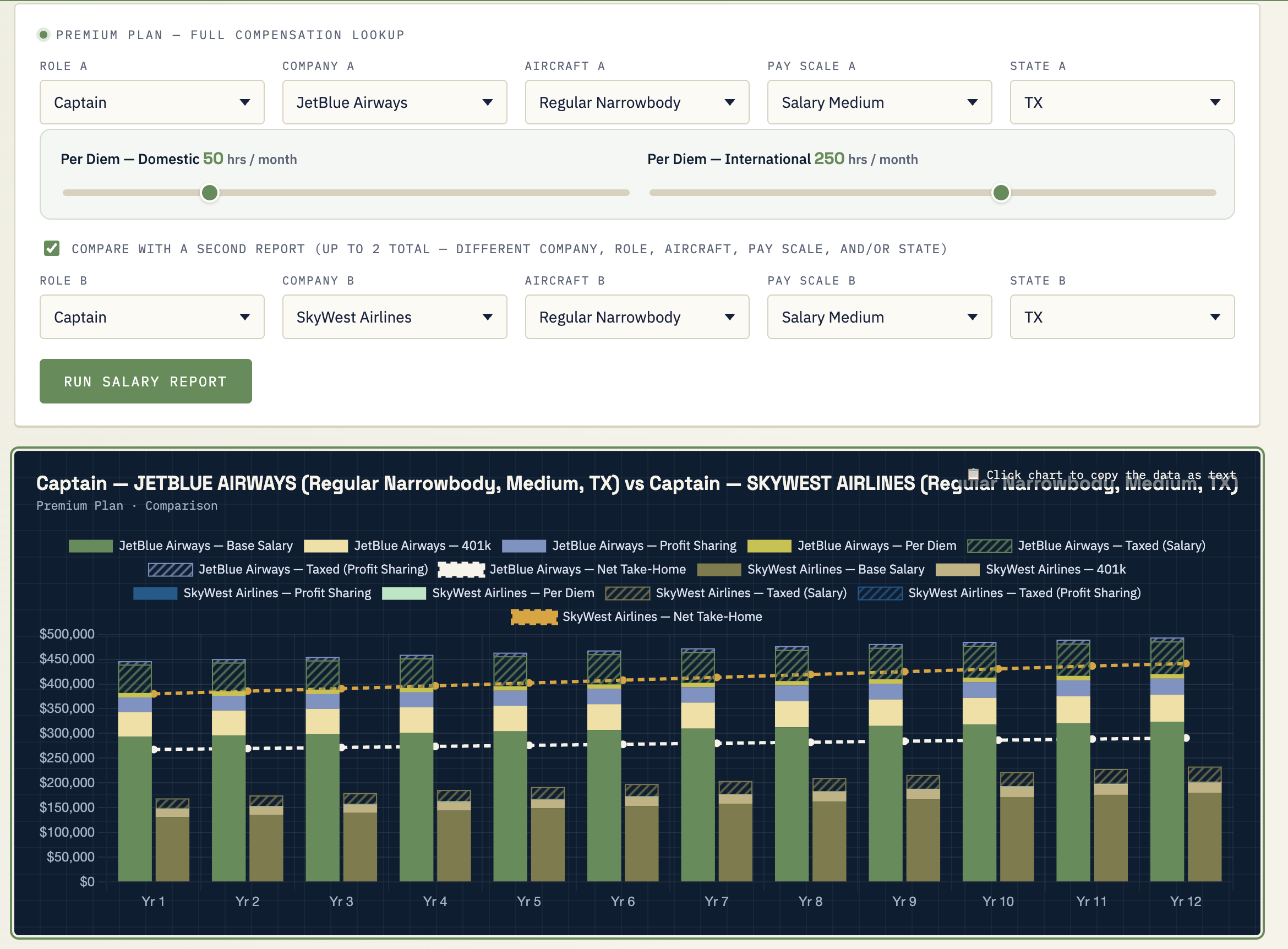Click the JetBlue Yr 1 base salary bar
The height and width of the screenshot is (949, 1288).
point(134,809)
